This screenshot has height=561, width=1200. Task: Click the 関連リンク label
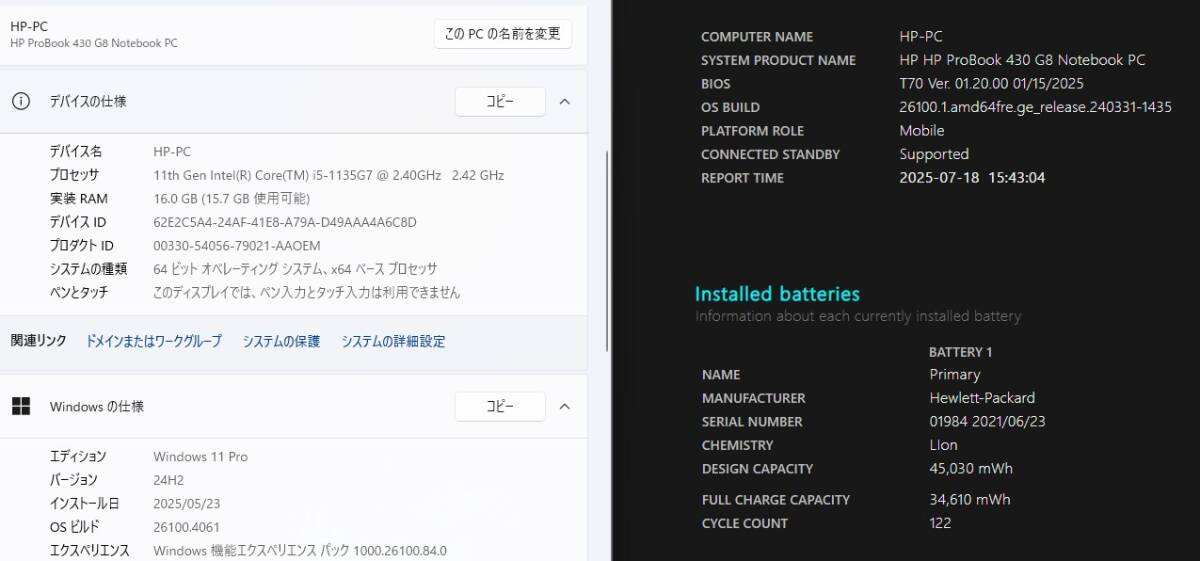pyautogui.click(x=38, y=341)
